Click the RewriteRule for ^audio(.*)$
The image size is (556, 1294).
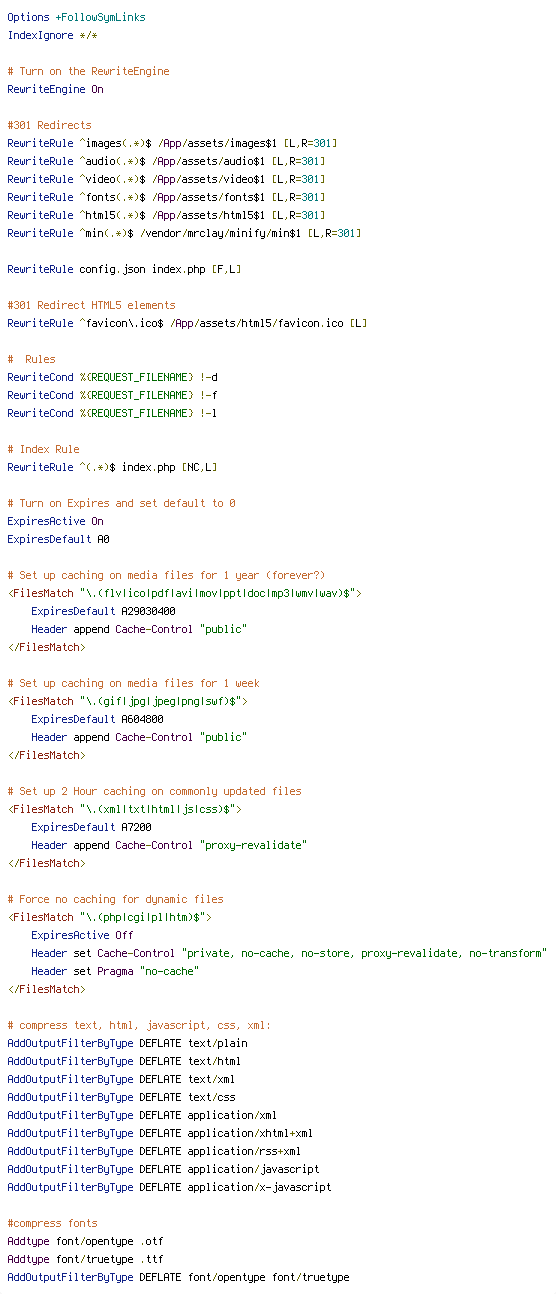[166, 162]
